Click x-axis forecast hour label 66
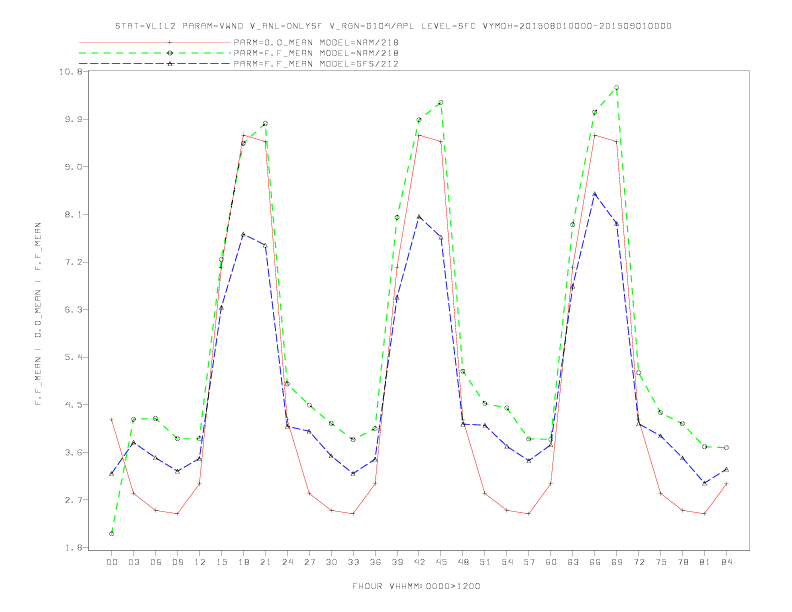Image resolution: width=792 pixels, height=612 pixels. (x=595, y=562)
